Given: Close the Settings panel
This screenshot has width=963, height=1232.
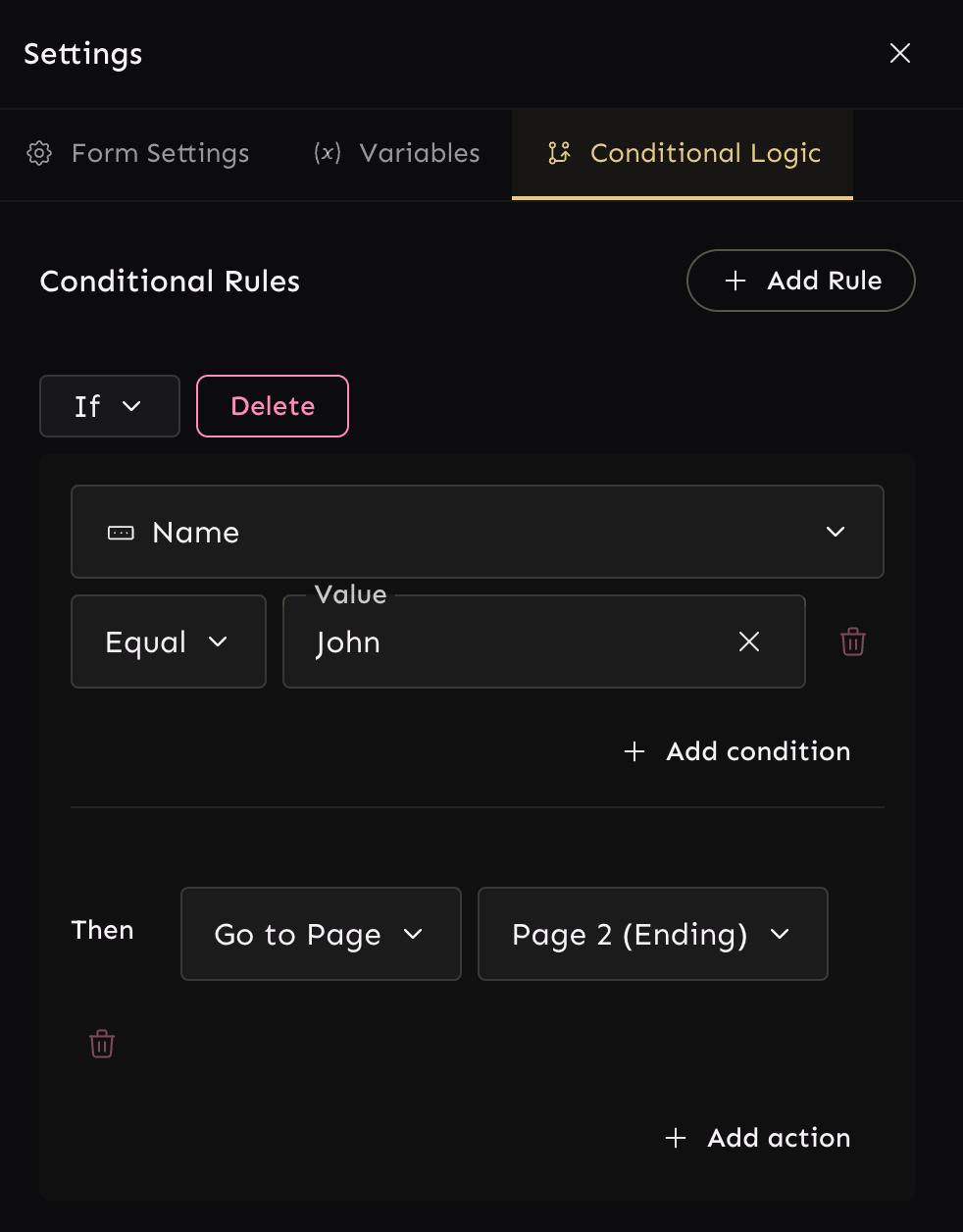Looking at the screenshot, I should [900, 53].
